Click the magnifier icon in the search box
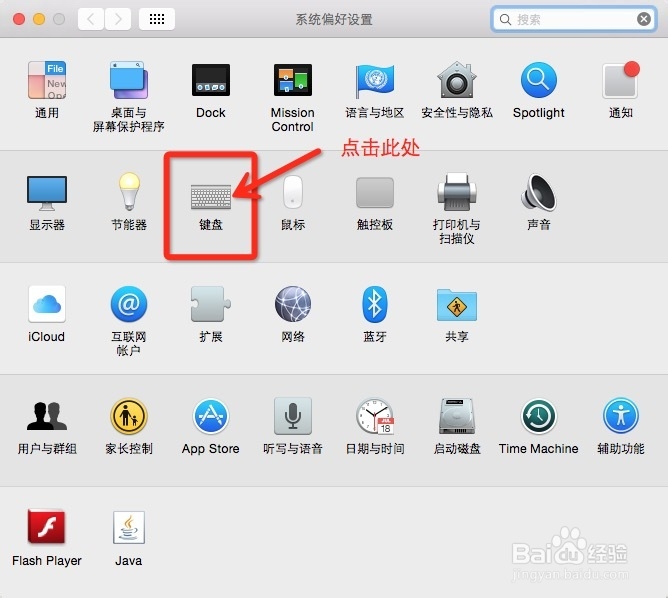Viewport: 668px width, 598px height. tap(505, 20)
